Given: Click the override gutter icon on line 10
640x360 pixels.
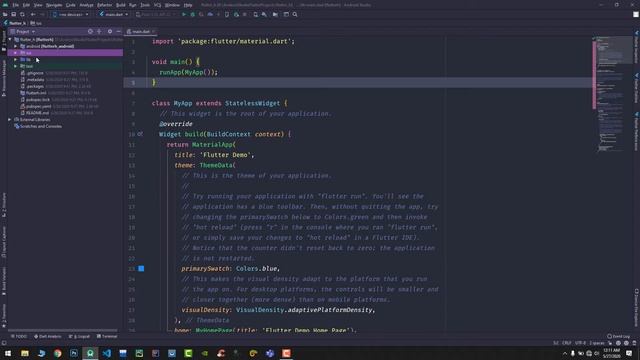Looking at the screenshot, I should (x=140, y=134).
